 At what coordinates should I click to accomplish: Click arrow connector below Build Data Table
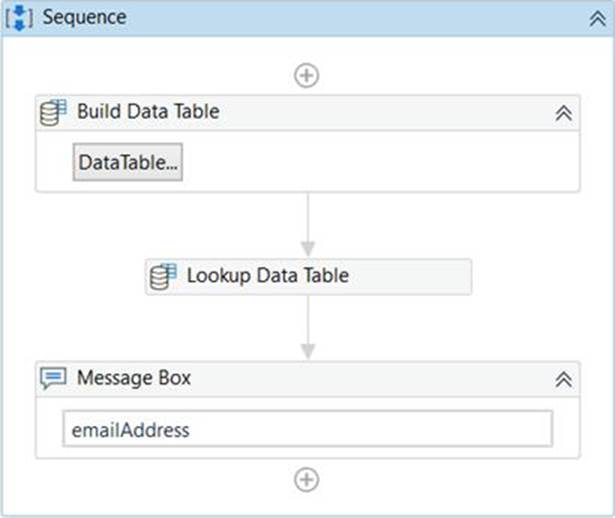click(308, 225)
